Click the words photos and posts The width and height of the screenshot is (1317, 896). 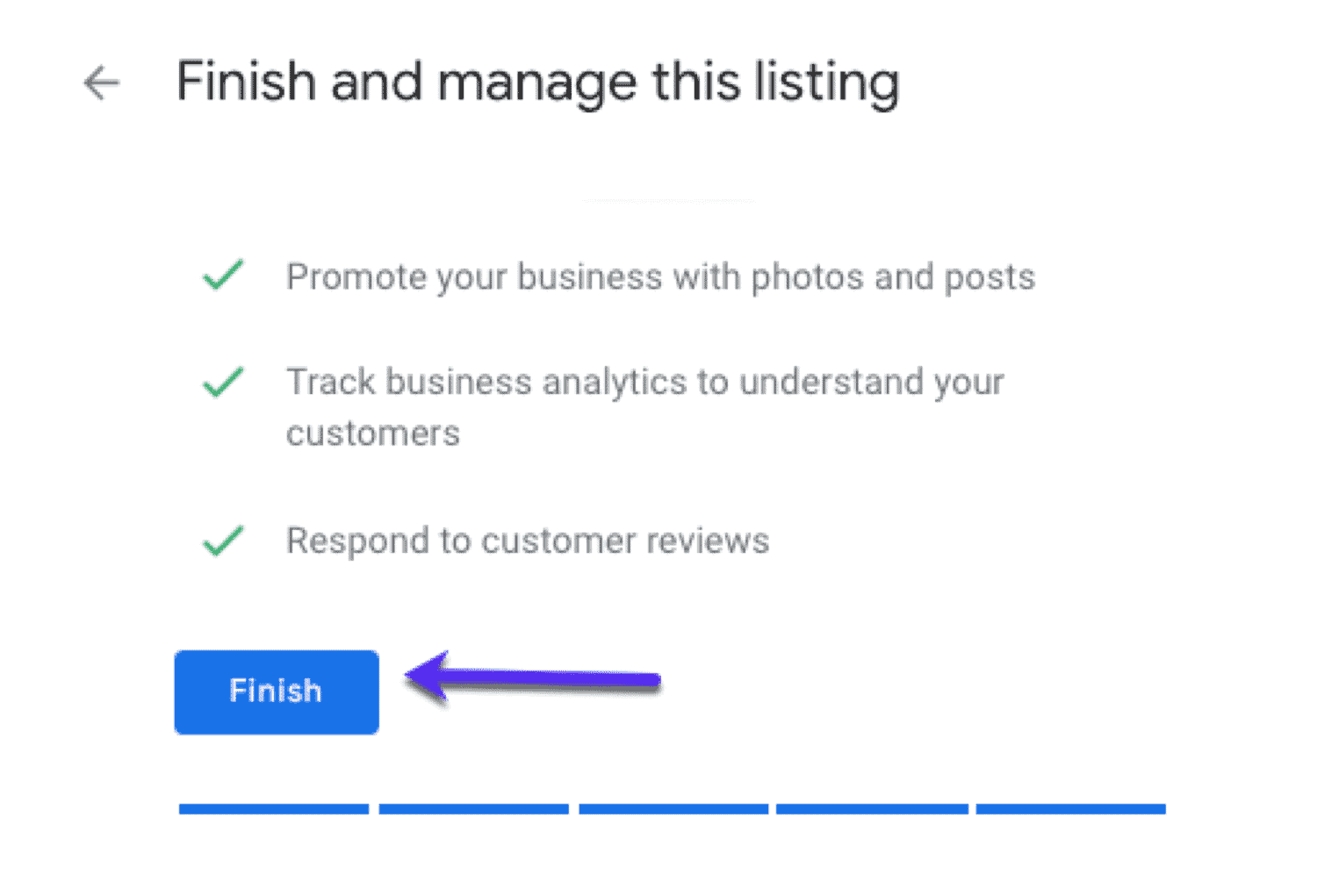click(x=893, y=277)
